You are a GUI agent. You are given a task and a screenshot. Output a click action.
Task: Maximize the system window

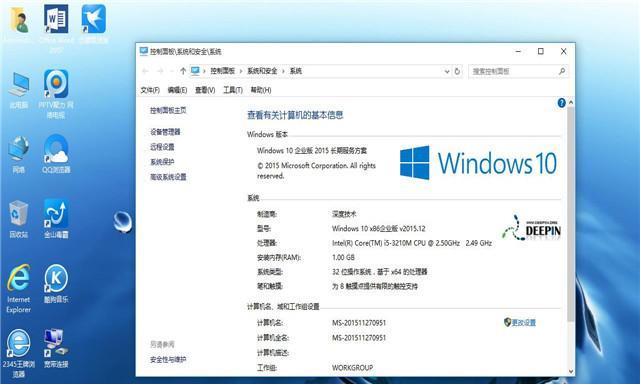point(541,51)
